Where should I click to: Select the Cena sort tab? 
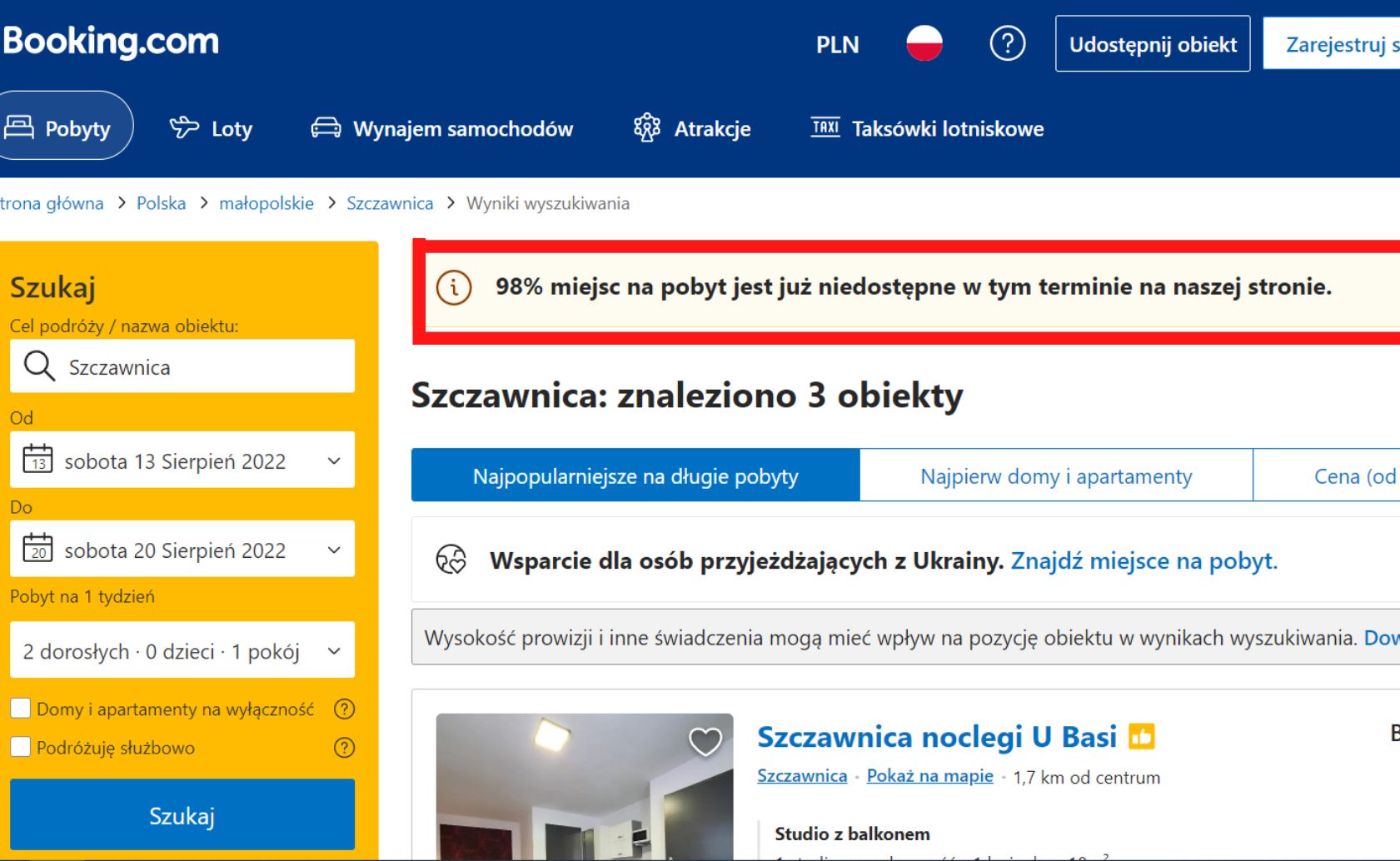(x=1327, y=475)
